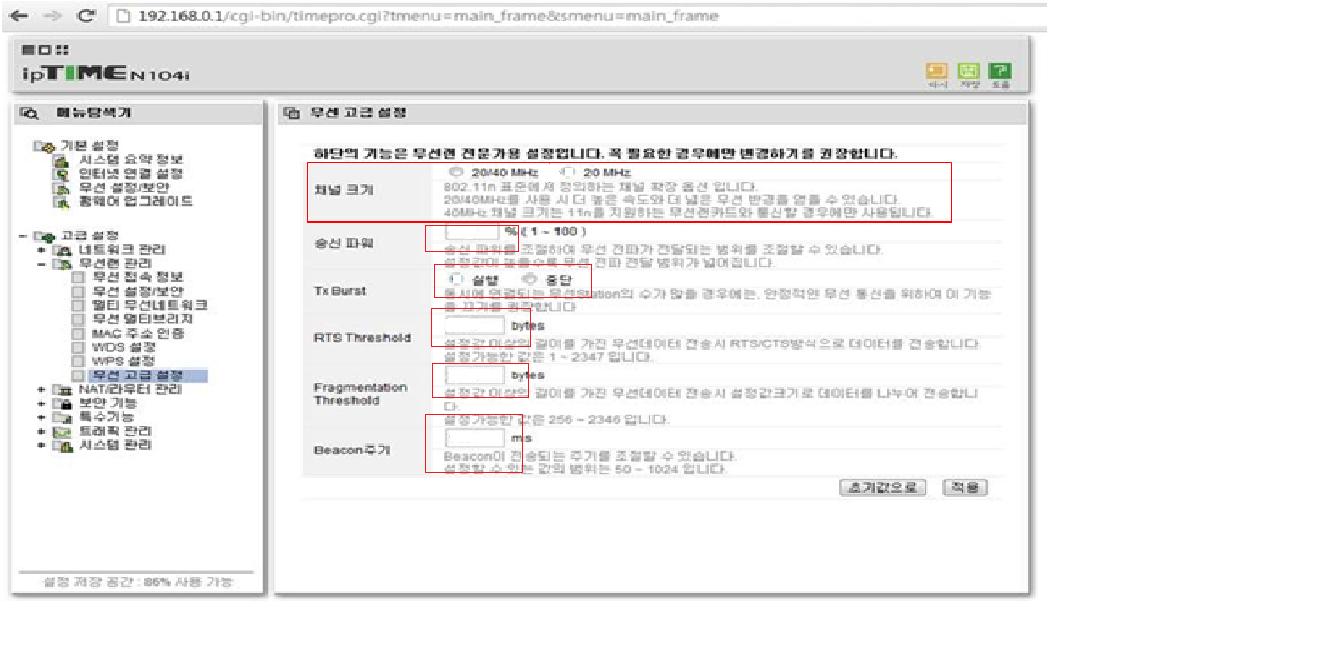1321x661 pixels.
Task: Go back with the browser back arrow
Action: point(17,16)
